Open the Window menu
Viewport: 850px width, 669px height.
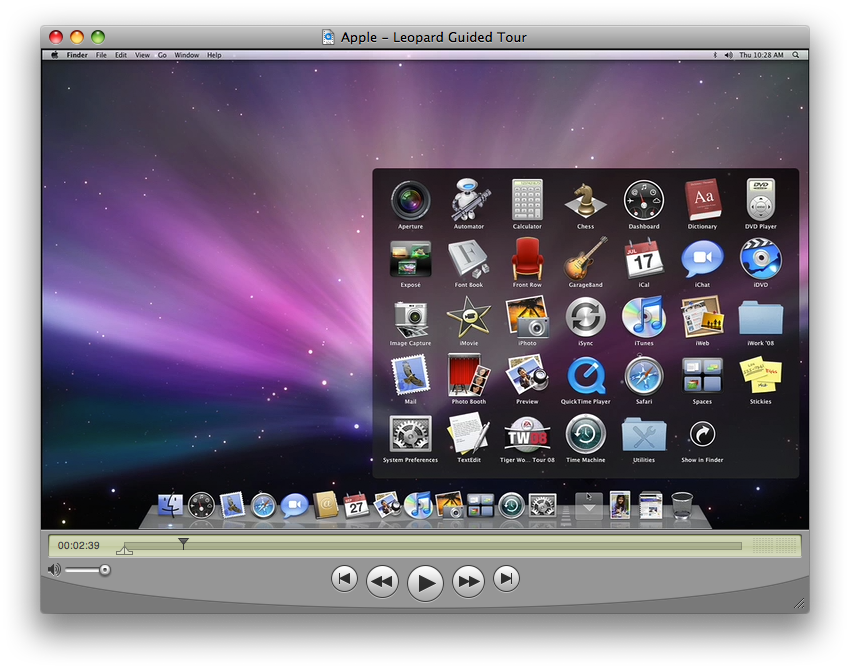point(186,55)
